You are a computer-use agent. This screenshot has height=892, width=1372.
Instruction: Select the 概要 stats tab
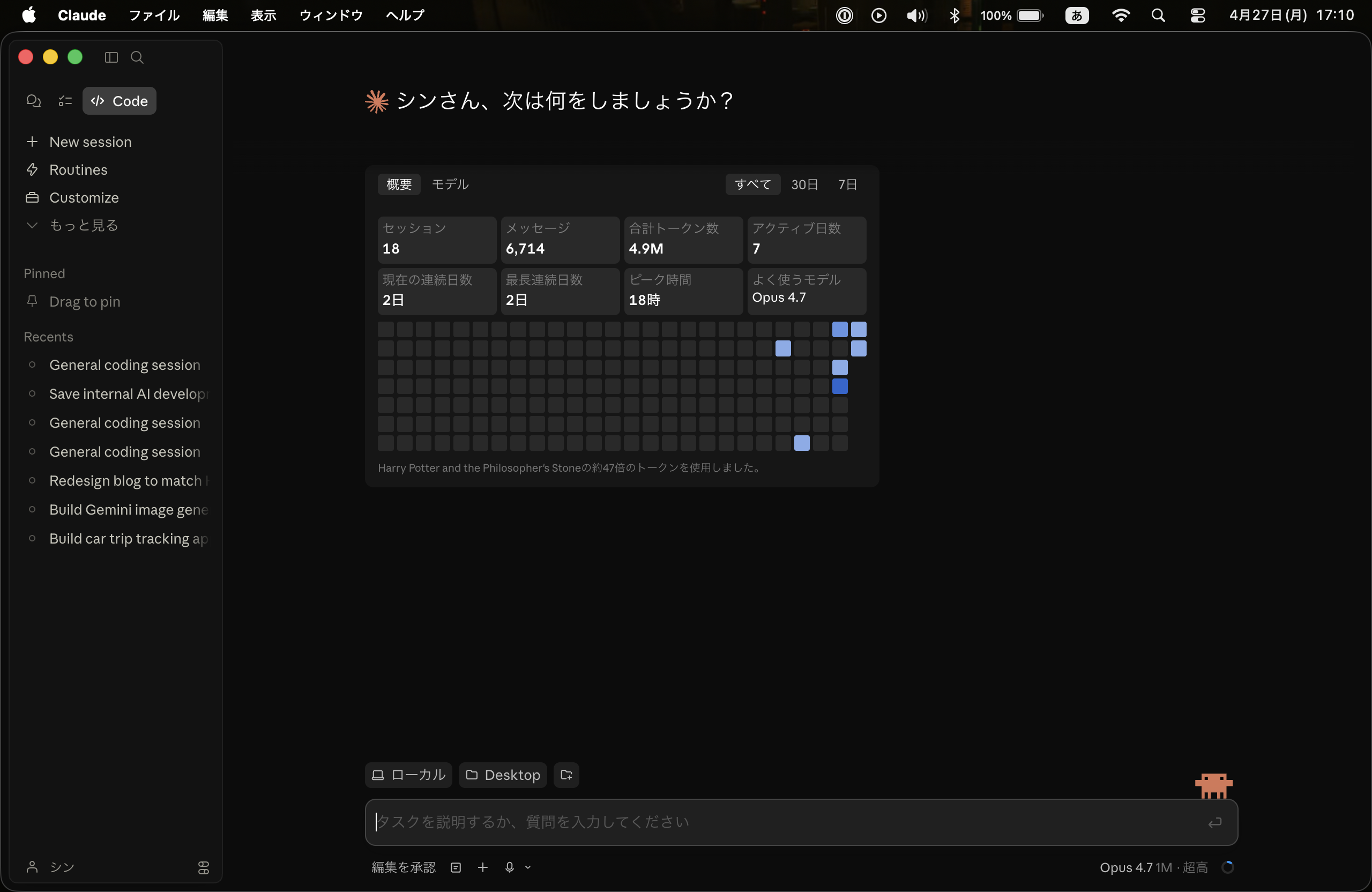[399, 184]
